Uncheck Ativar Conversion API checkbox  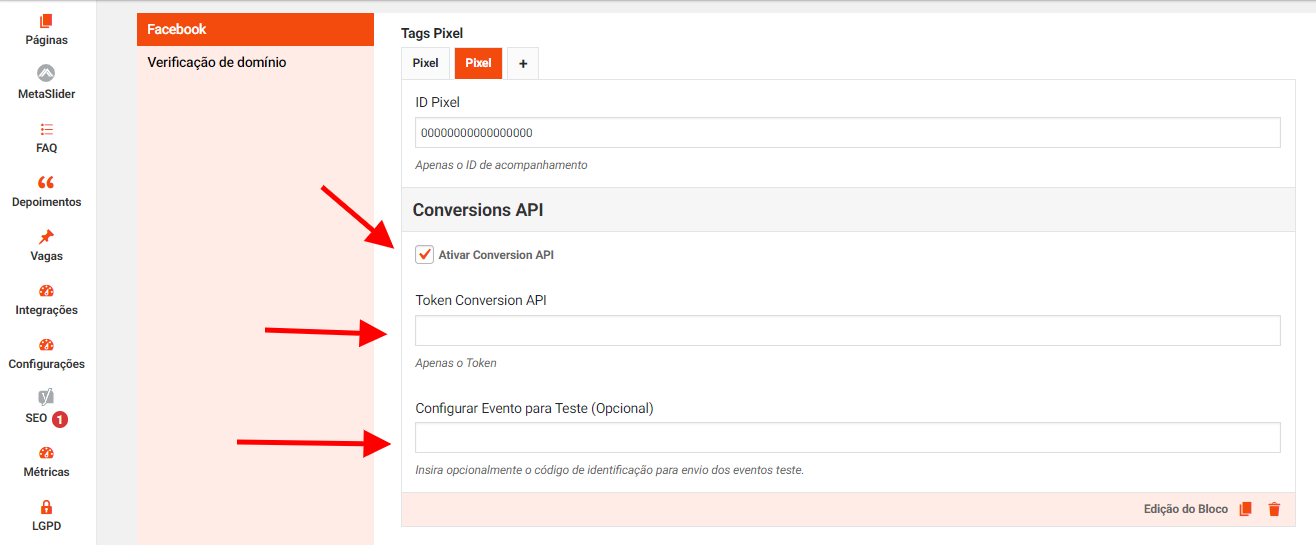[x=425, y=255]
